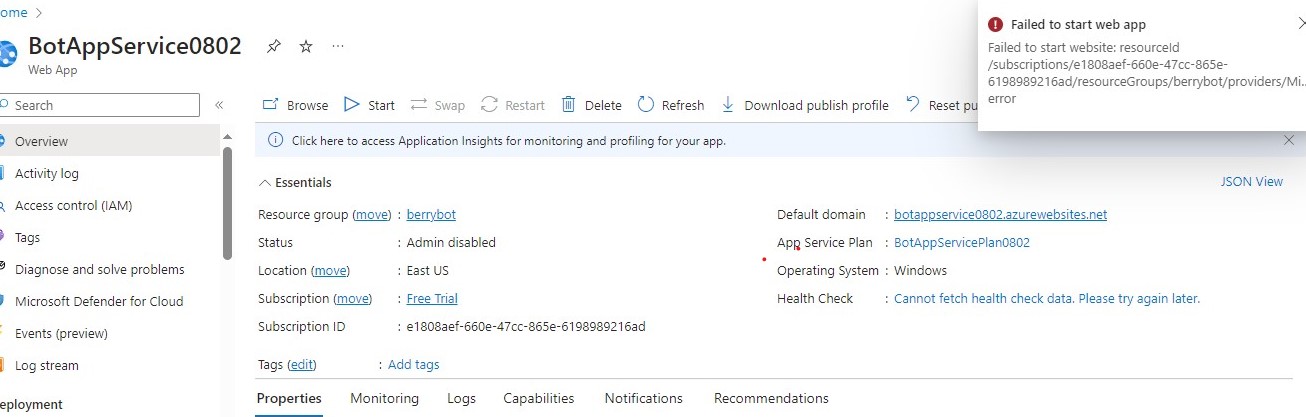Image resolution: width=1306 pixels, height=417 pixels.
Task: Switch to the Properties tab
Action: [289, 398]
